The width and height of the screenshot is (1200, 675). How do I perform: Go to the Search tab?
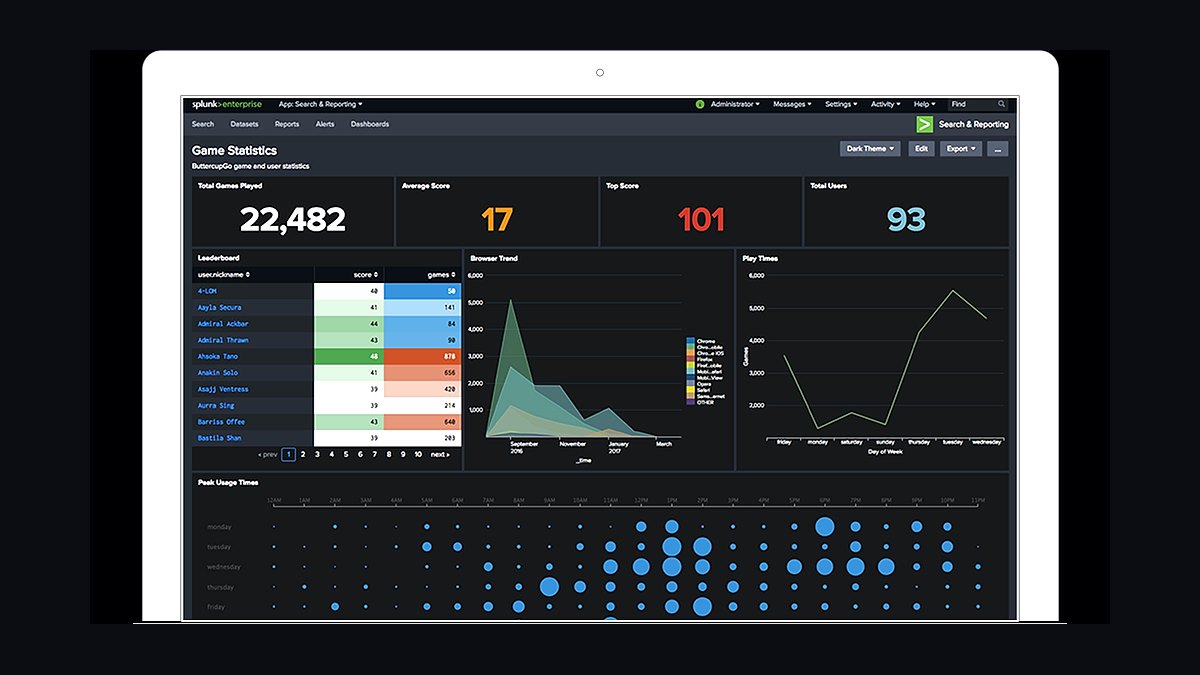click(x=203, y=124)
